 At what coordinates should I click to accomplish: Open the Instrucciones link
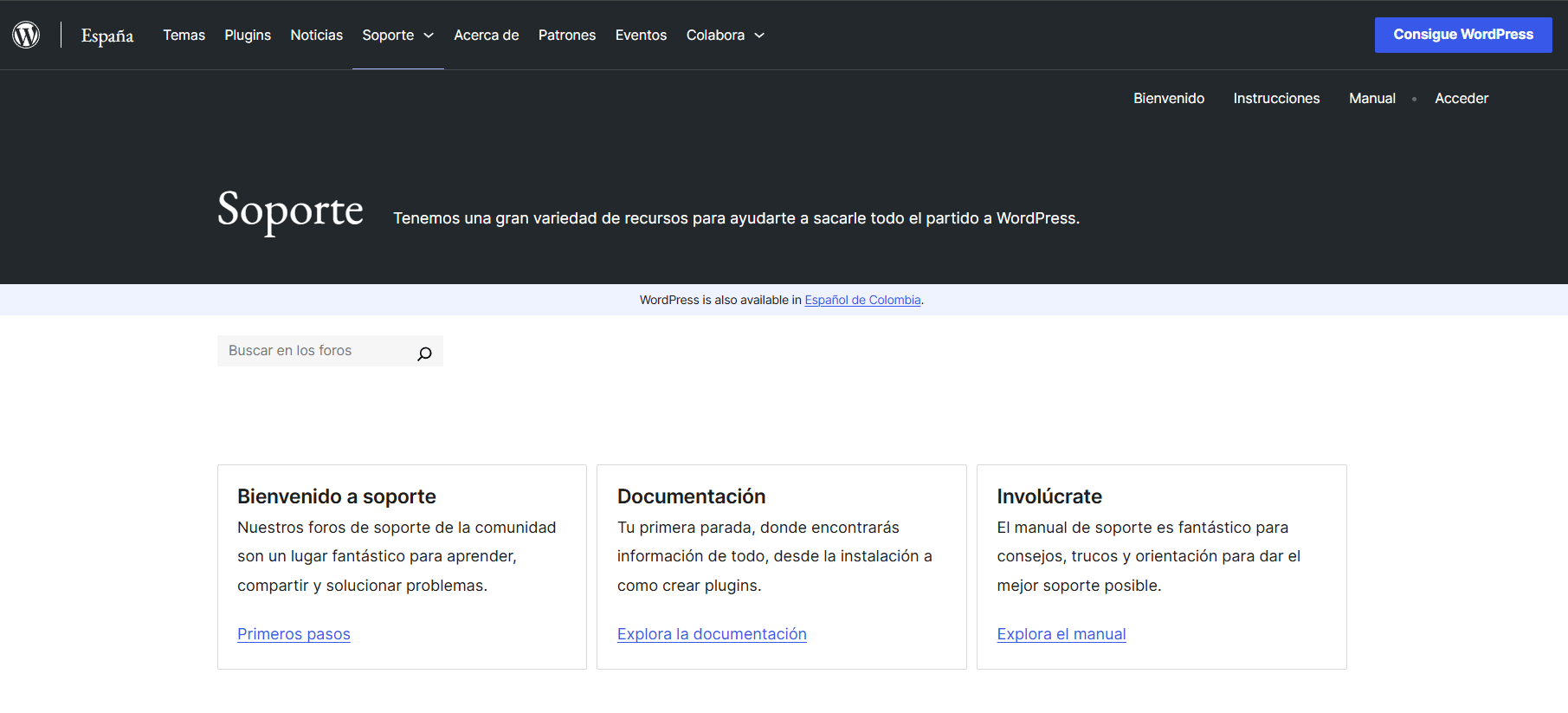tap(1276, 98)
